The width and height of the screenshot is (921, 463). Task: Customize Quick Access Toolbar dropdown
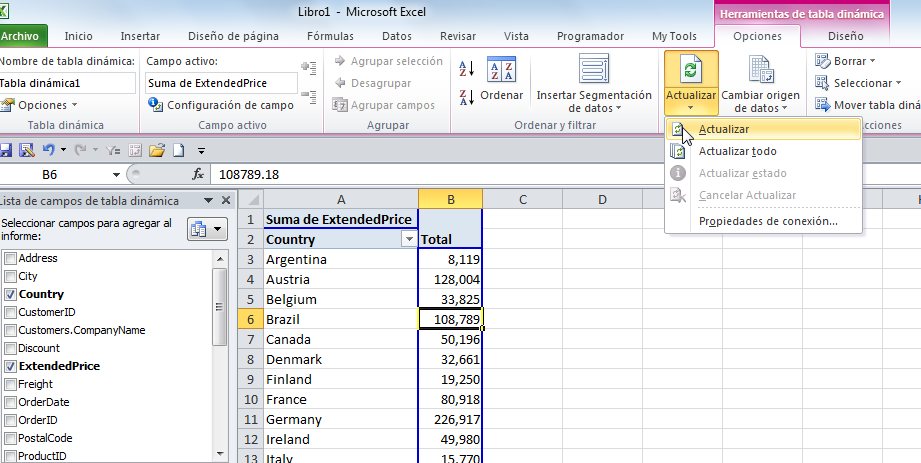(x=201, y=151)
